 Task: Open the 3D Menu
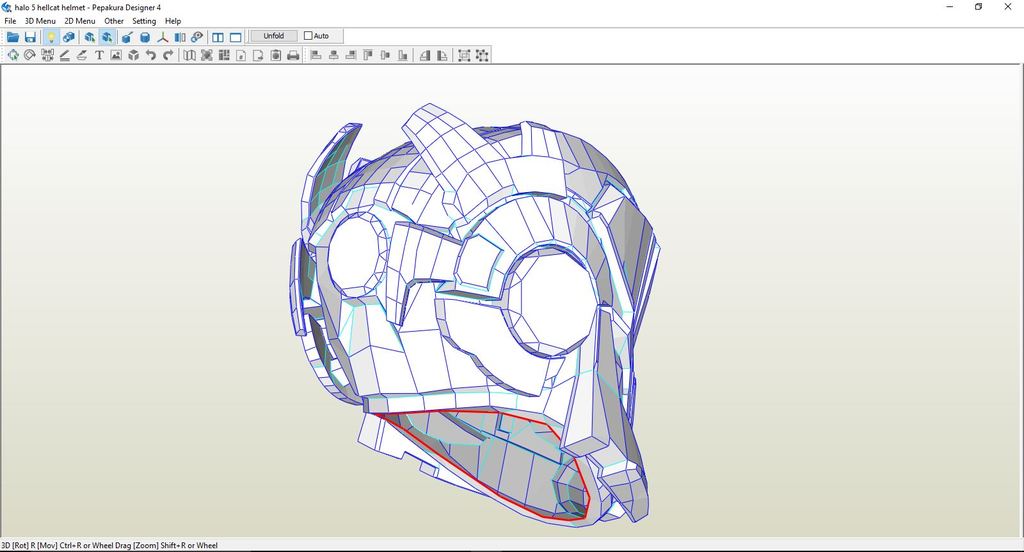[x=40, y=21]
